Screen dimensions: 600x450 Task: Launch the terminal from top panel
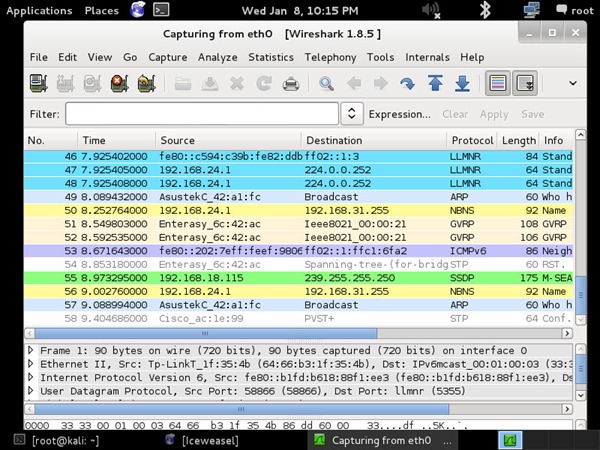coord(161,10)
